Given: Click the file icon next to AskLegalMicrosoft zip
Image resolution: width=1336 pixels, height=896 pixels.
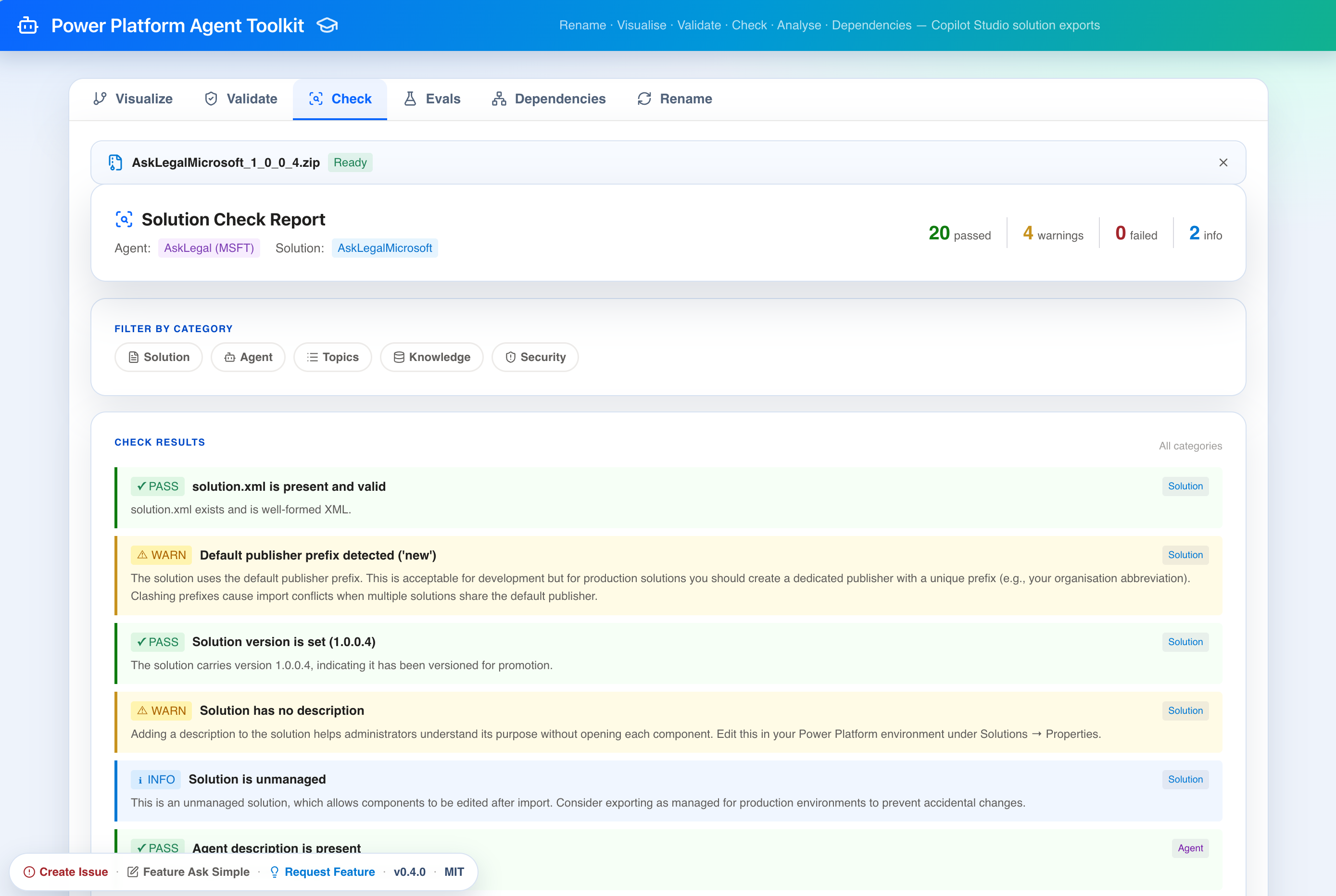Looking at the screenshot, I should tap(115, 163).
